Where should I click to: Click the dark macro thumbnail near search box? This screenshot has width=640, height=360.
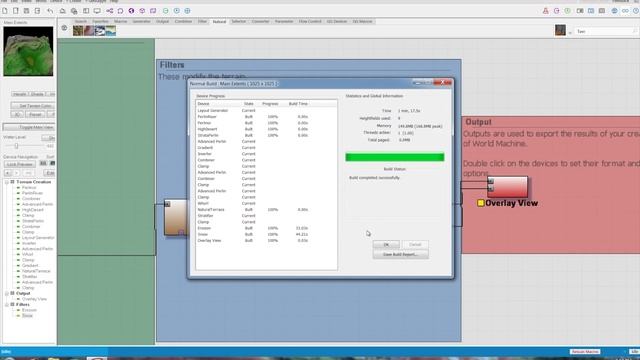560,30
